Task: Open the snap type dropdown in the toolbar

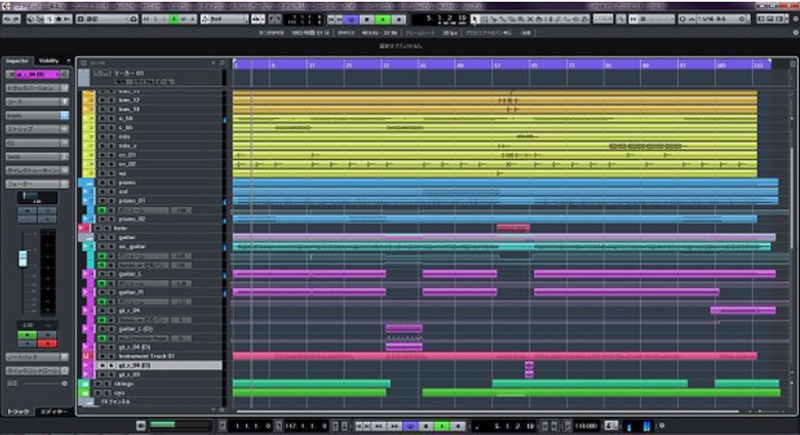Action: coord(659,19)
